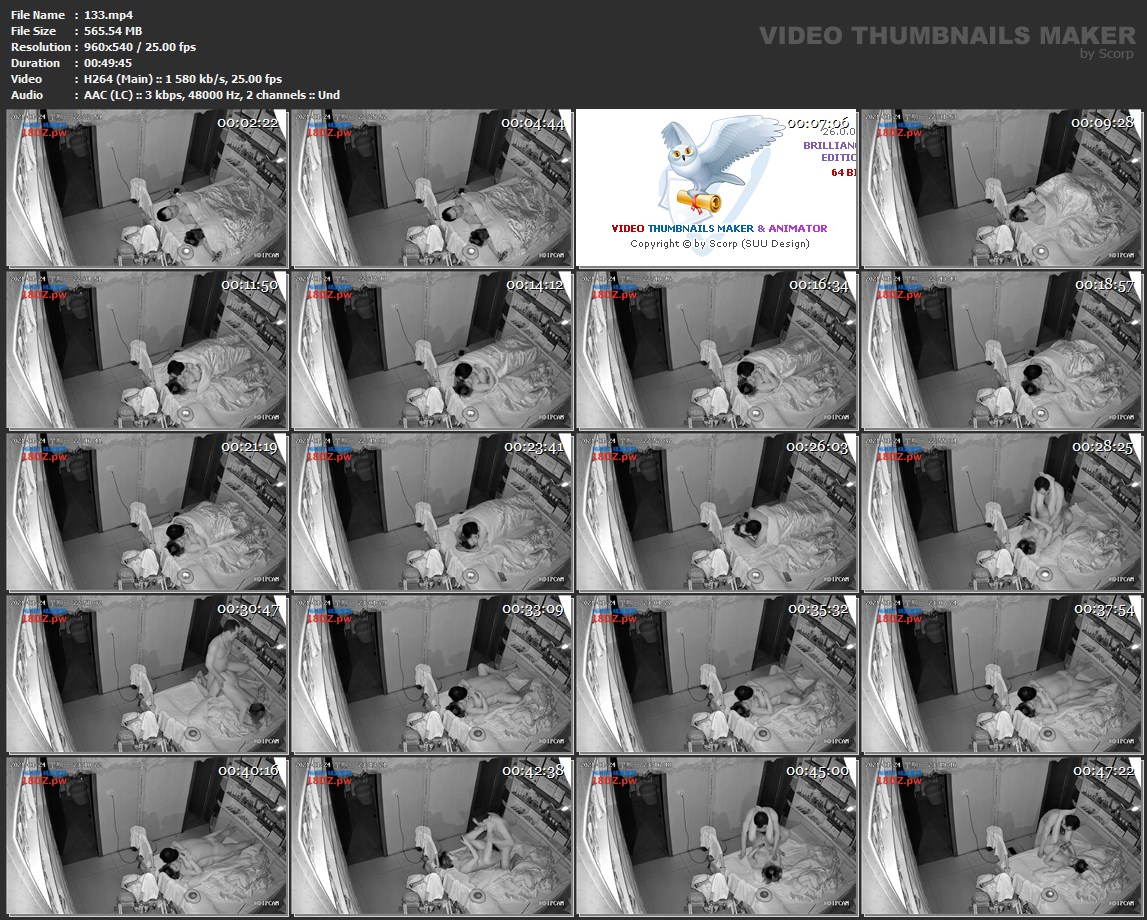Click the duration value 00:49:45
Viewport: 1147px width, 920px height.
coord(108,63)
